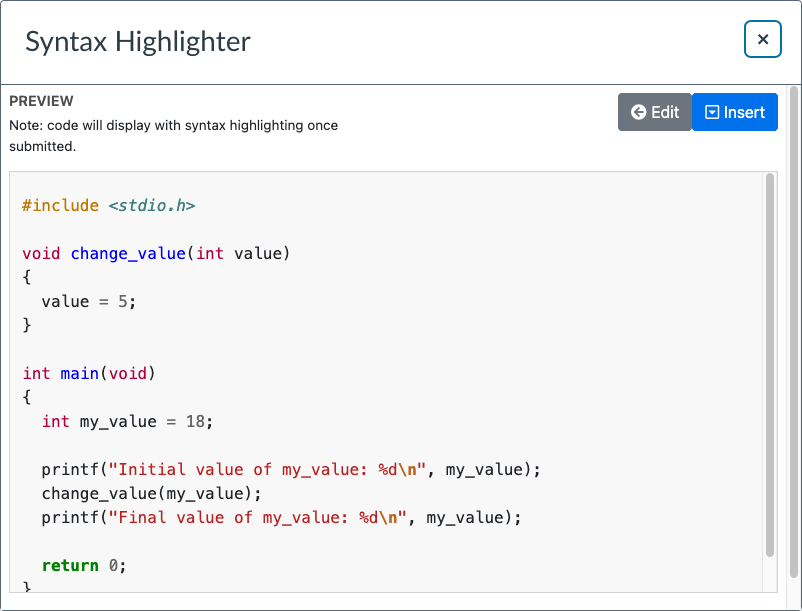This screenshot has height=611, width=802.
Task: Click the '#include <stdio.h>' line
Action: pos(108,206)
